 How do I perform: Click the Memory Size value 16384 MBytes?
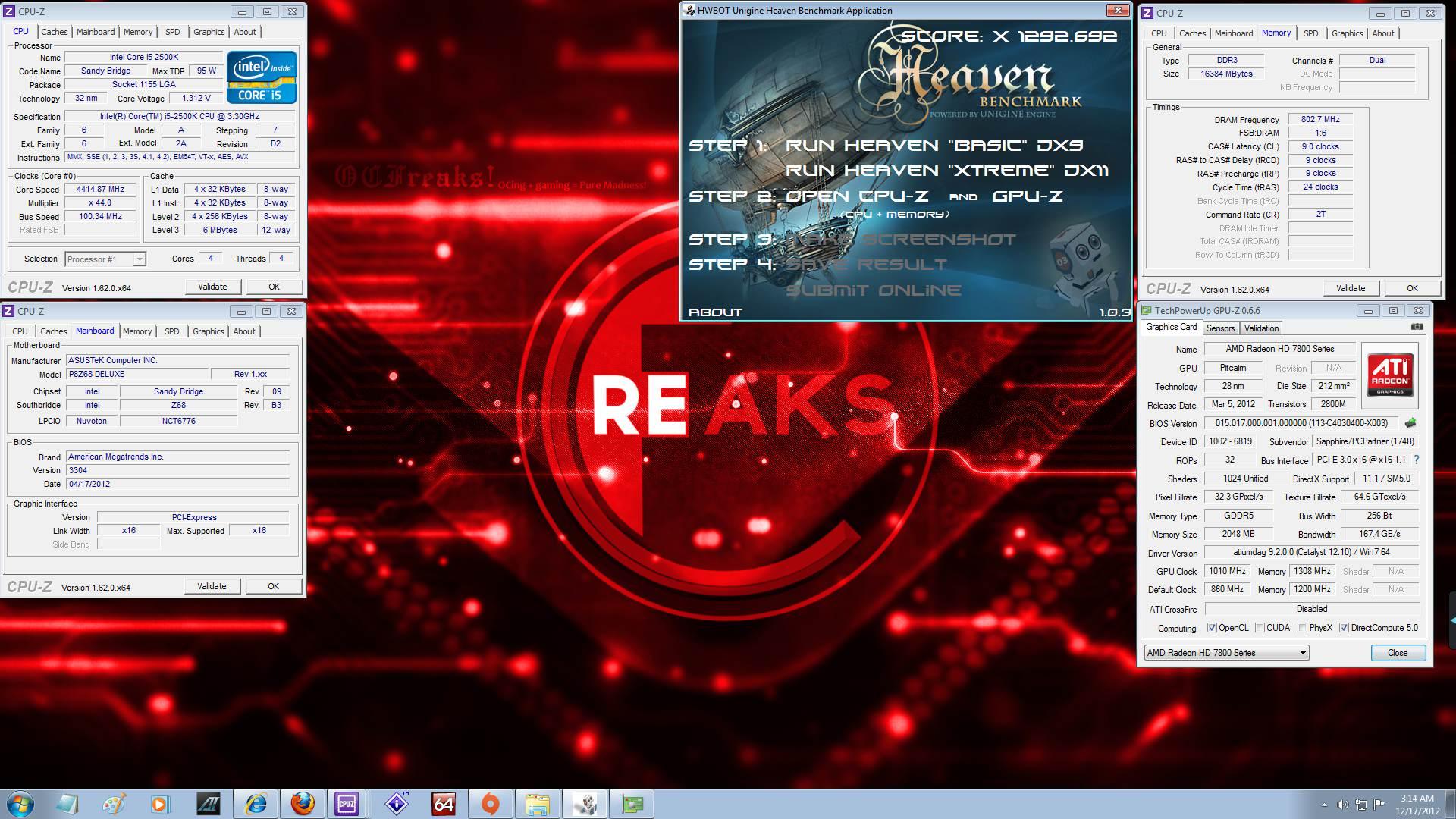[1226, 74]
